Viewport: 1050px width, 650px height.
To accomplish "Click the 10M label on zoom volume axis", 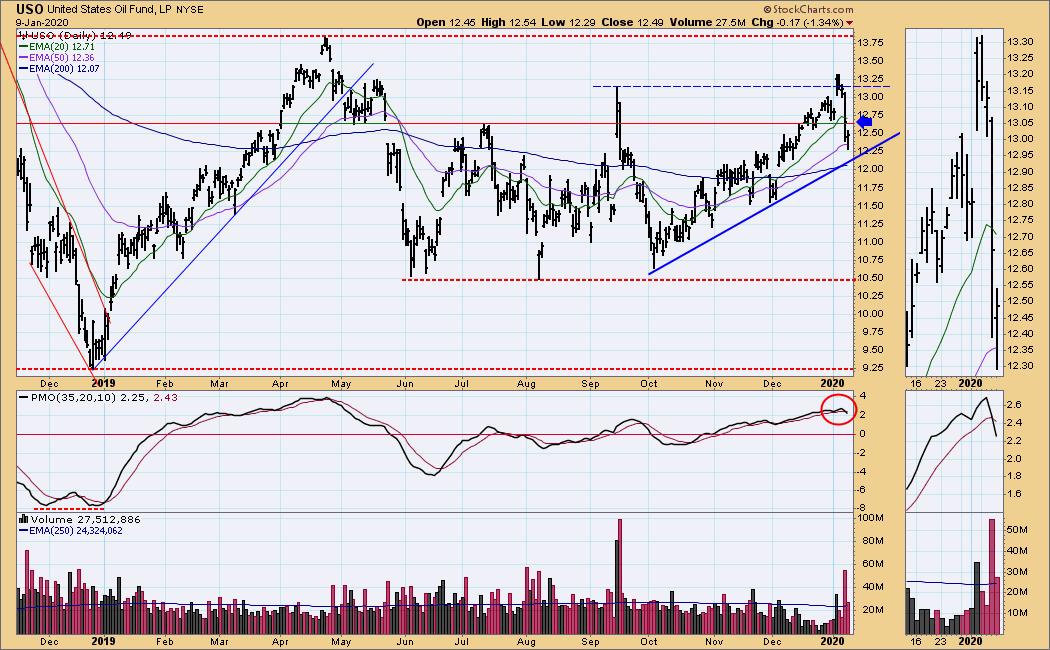I will tap(1018, 613).
